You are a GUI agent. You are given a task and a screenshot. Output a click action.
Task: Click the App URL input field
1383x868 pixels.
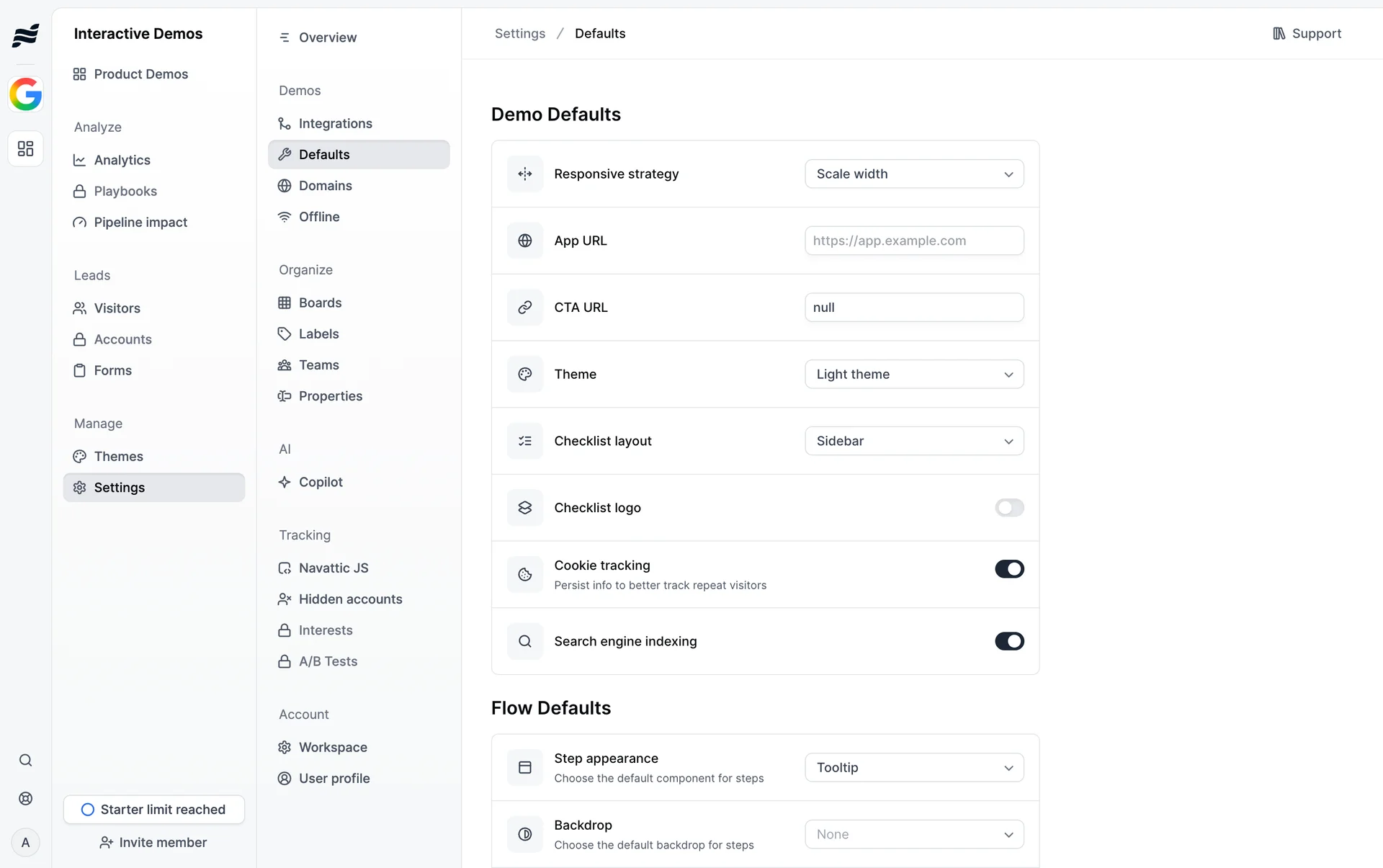tap(914, 241)
